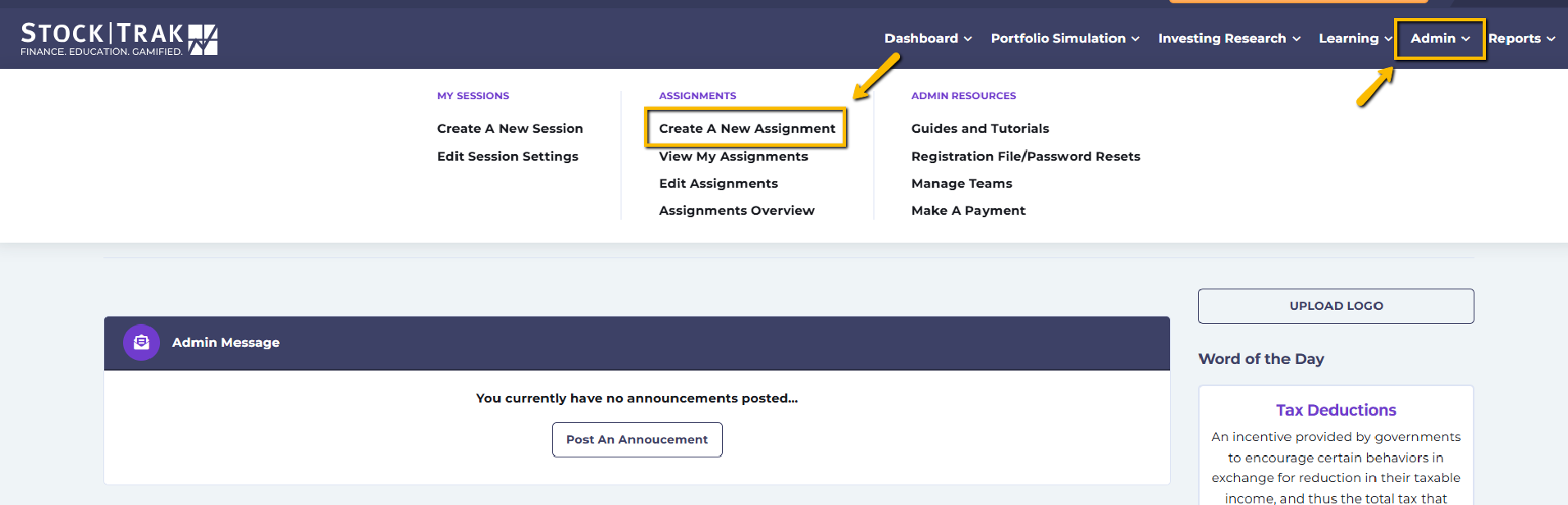The height and width of the screenshot is (505, 1568).
Task: Open Assignments Overview
Action: [x=736, y=211]
